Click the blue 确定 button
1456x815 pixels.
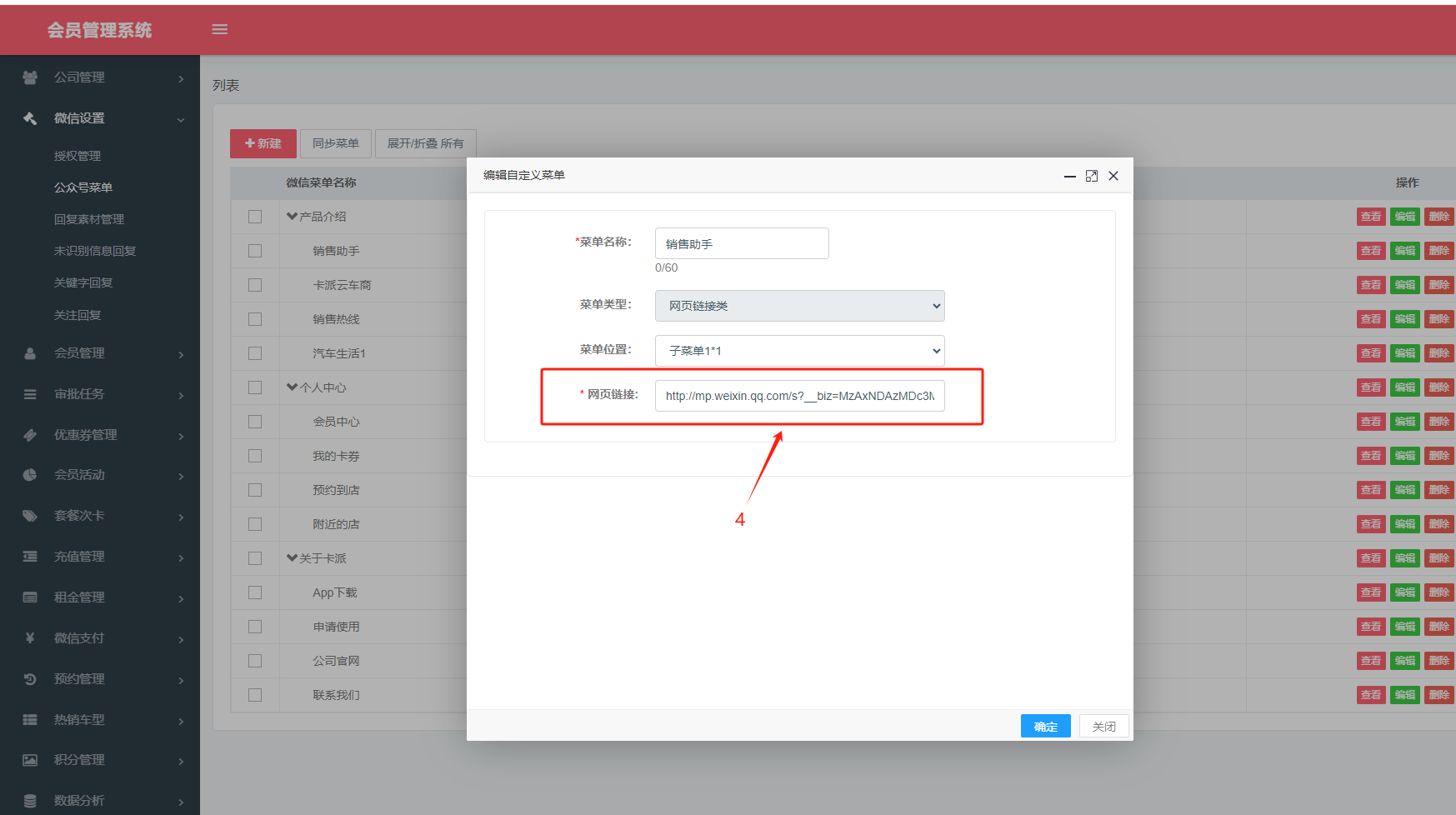coord(1045,726)
